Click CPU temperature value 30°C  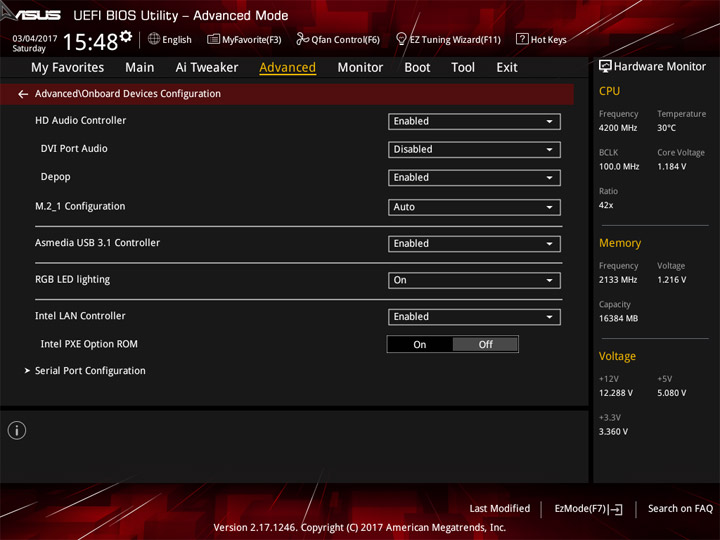(x=666, y=128)
